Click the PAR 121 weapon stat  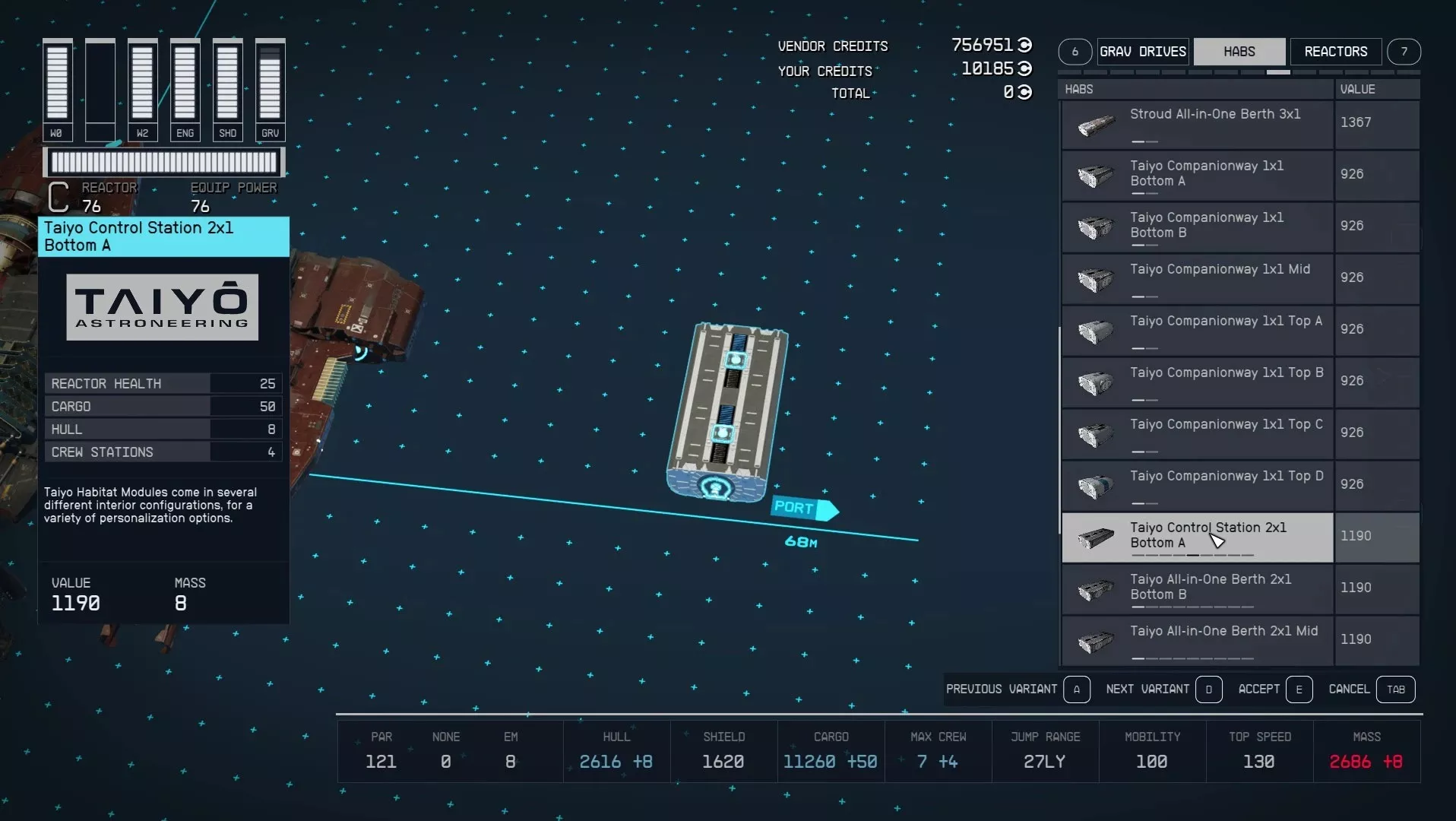click(381, 750)
